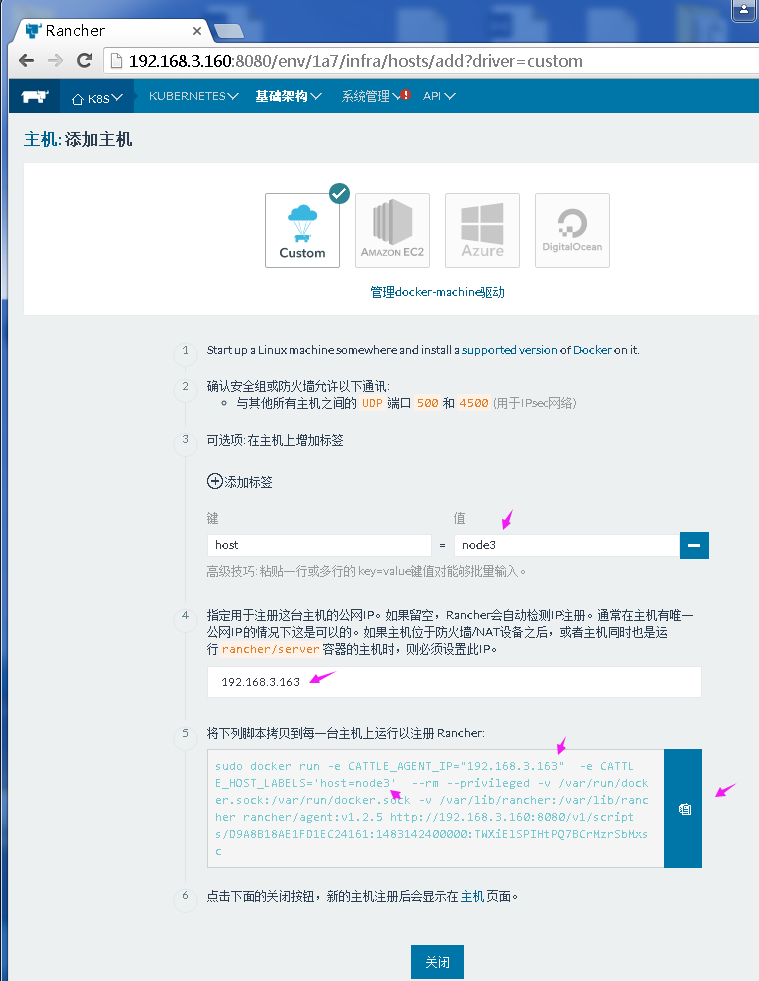Viewport: 759px width, 981px height.
Task: Click the label value field containing node3
Action: point(567,545)
